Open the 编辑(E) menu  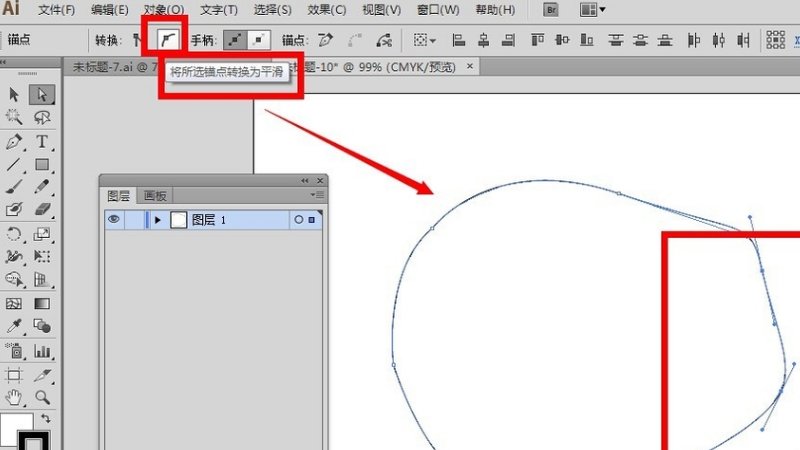[110, 10]
